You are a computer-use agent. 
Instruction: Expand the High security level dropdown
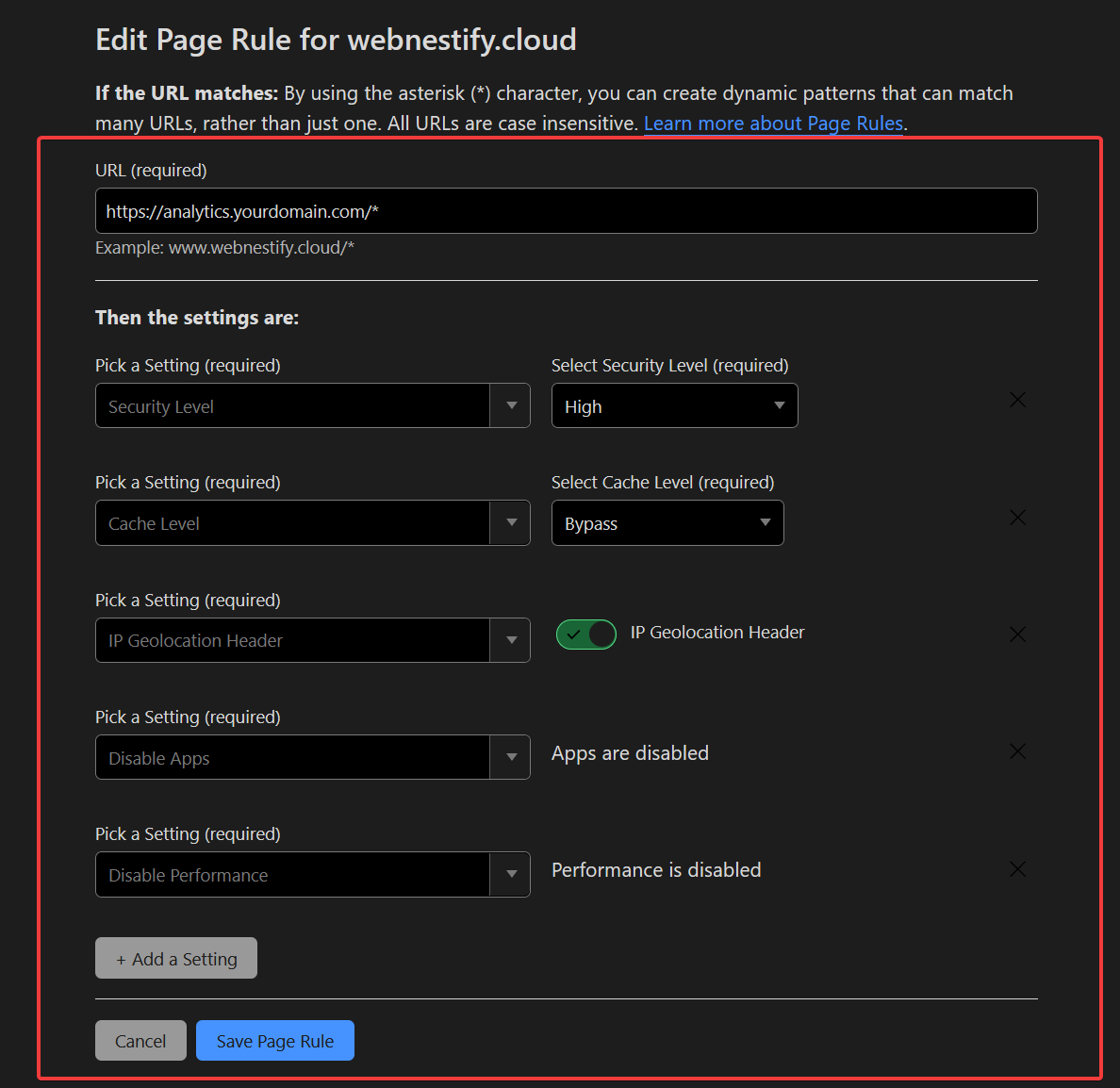[674, 406]
